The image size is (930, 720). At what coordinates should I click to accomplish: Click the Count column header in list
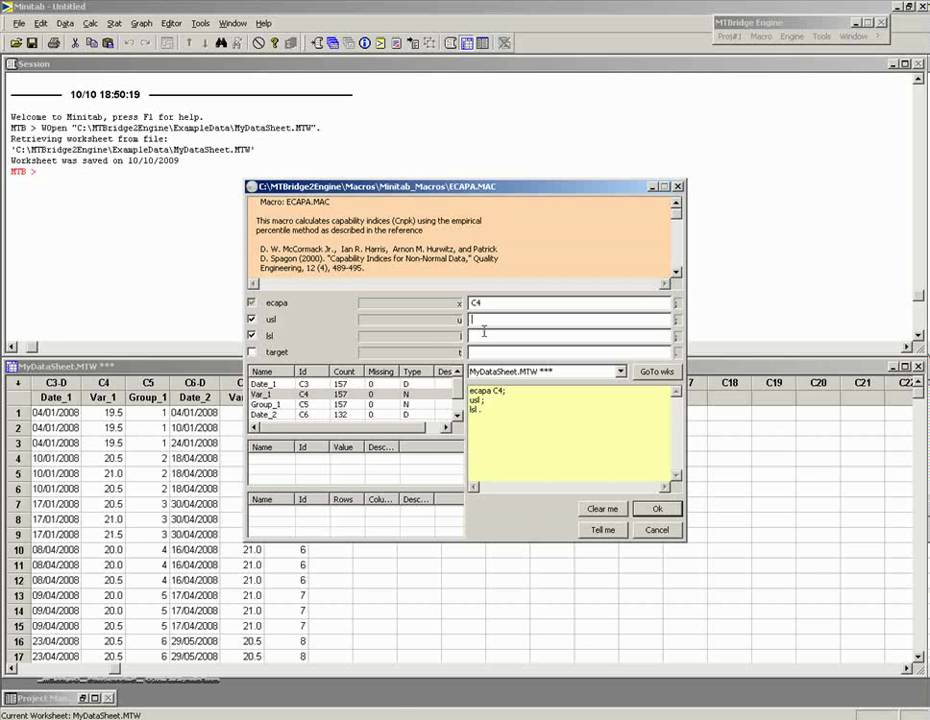coord(344,372)
